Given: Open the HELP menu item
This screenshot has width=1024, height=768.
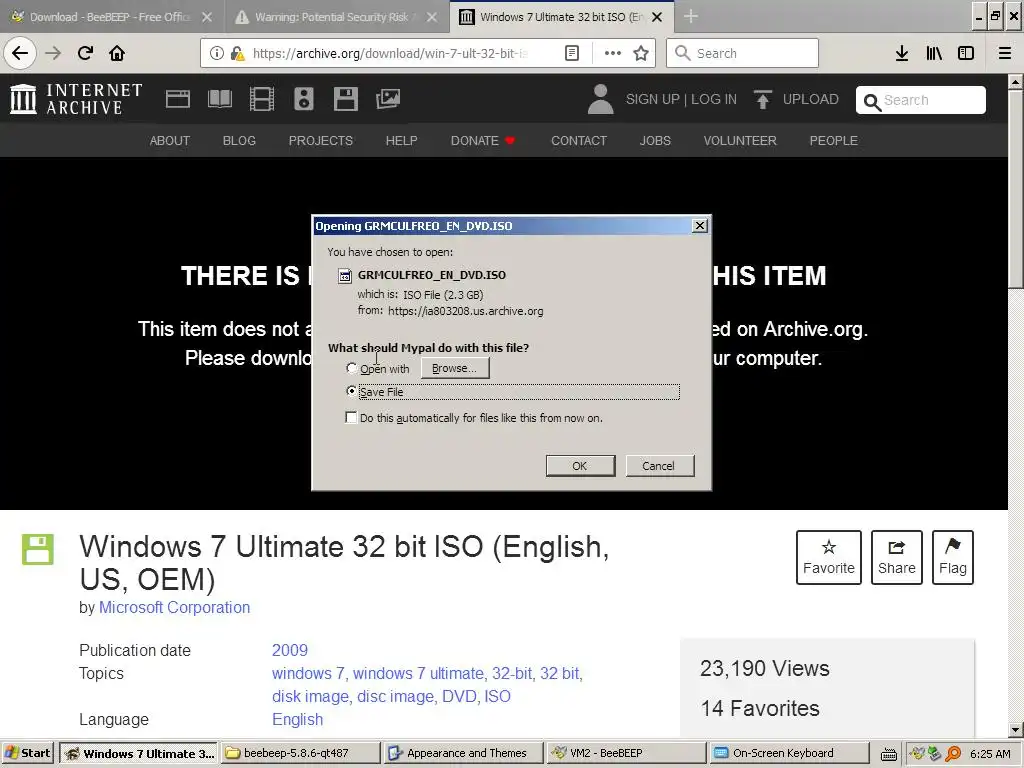Looking at the screenshot, I should tap(401, 140).
